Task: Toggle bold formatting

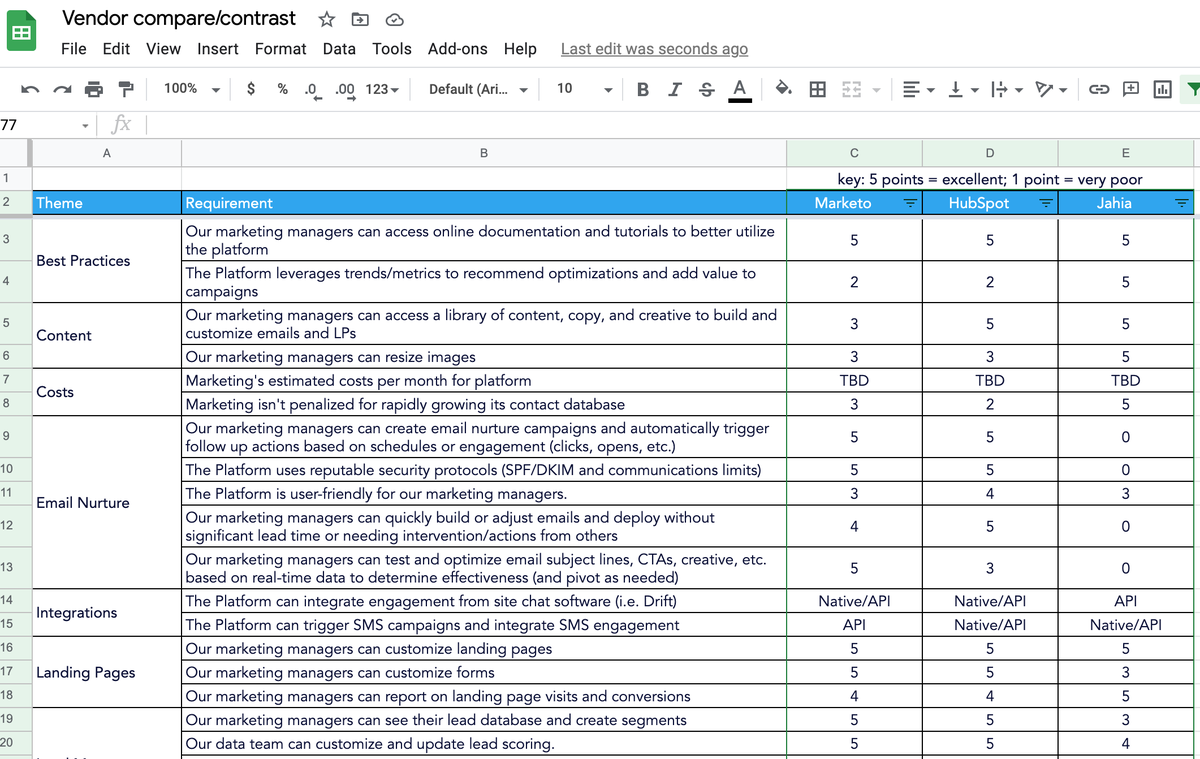Action: point(643,89)
